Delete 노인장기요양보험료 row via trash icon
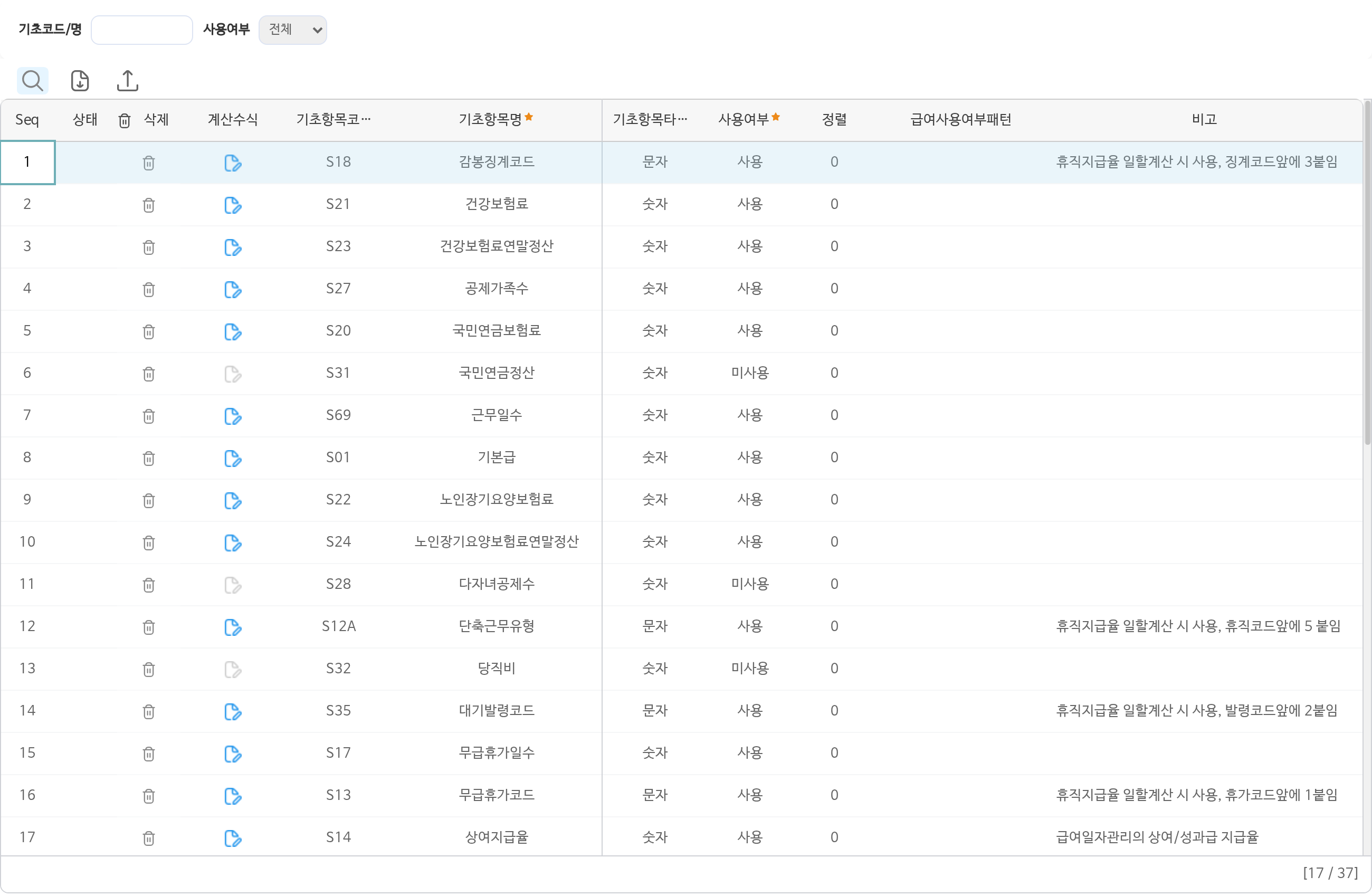1372x896 pixels. click(149, 500)
